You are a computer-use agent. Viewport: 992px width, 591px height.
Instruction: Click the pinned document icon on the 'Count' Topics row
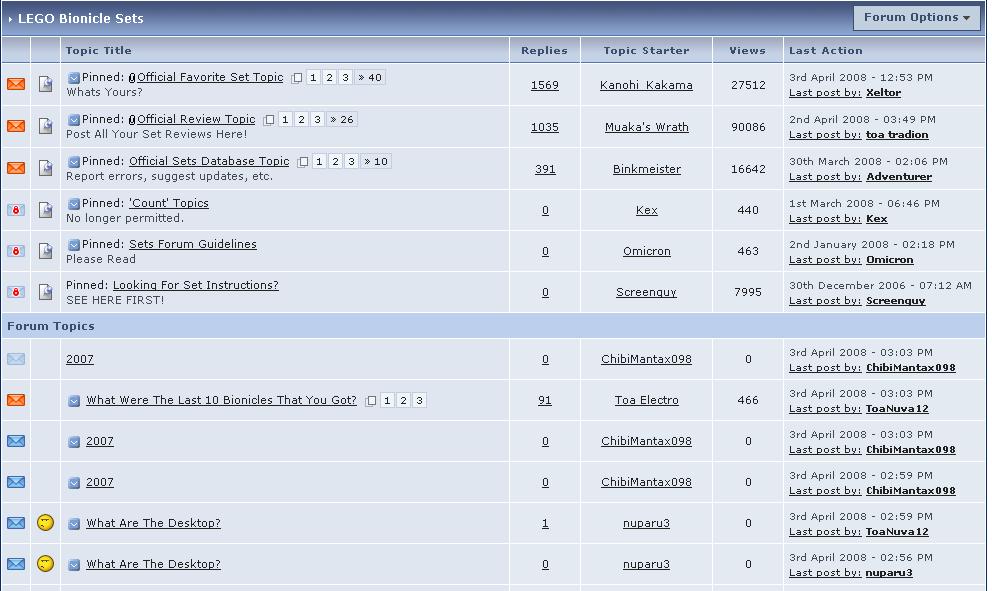pos(46,209)
